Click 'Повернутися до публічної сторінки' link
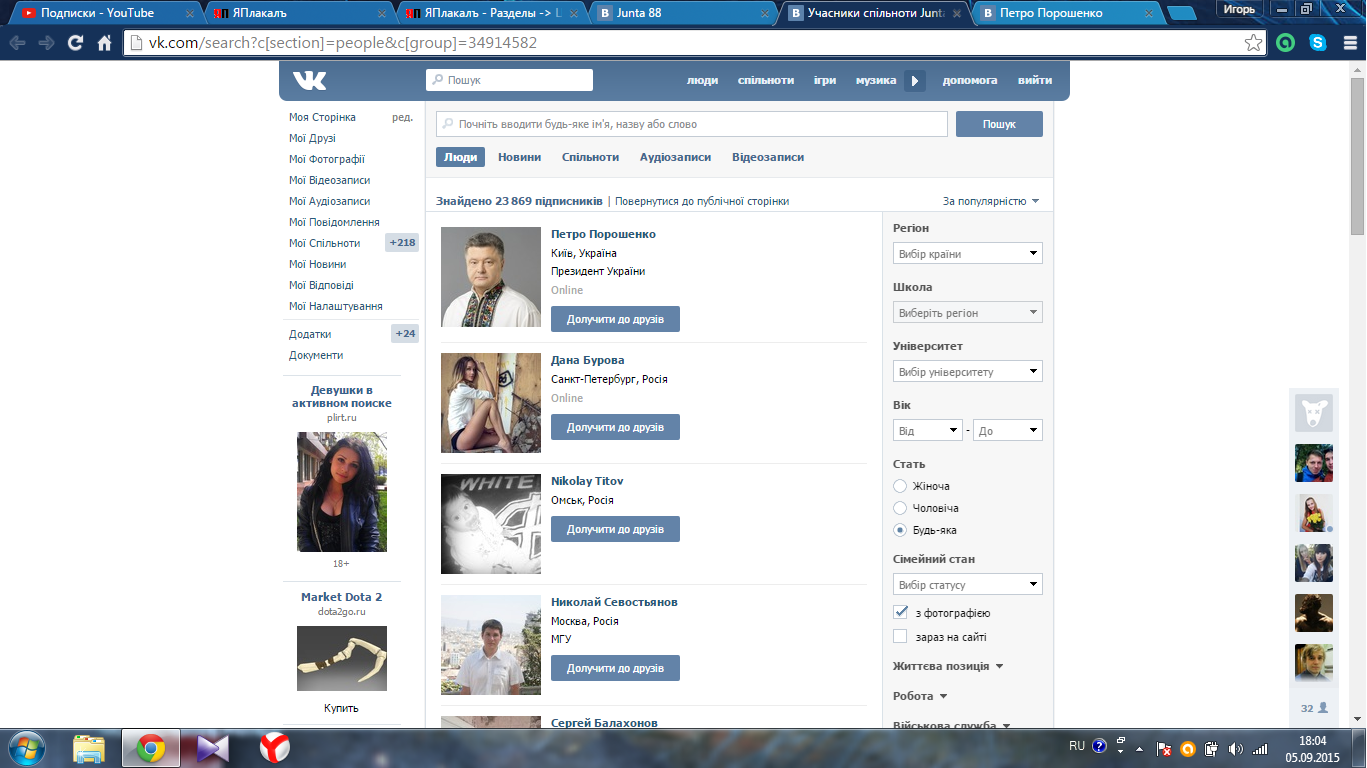The image size is (1367, 768). pos(702,201)
